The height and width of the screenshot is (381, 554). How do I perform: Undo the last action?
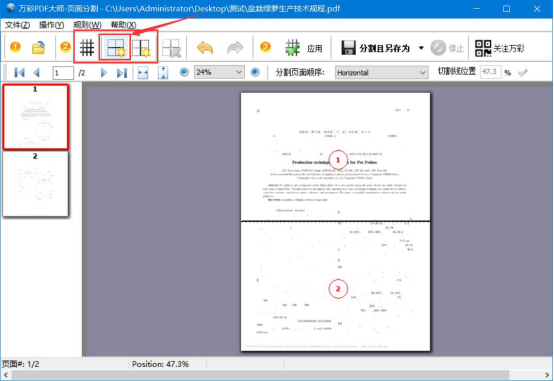click(205, 47)
